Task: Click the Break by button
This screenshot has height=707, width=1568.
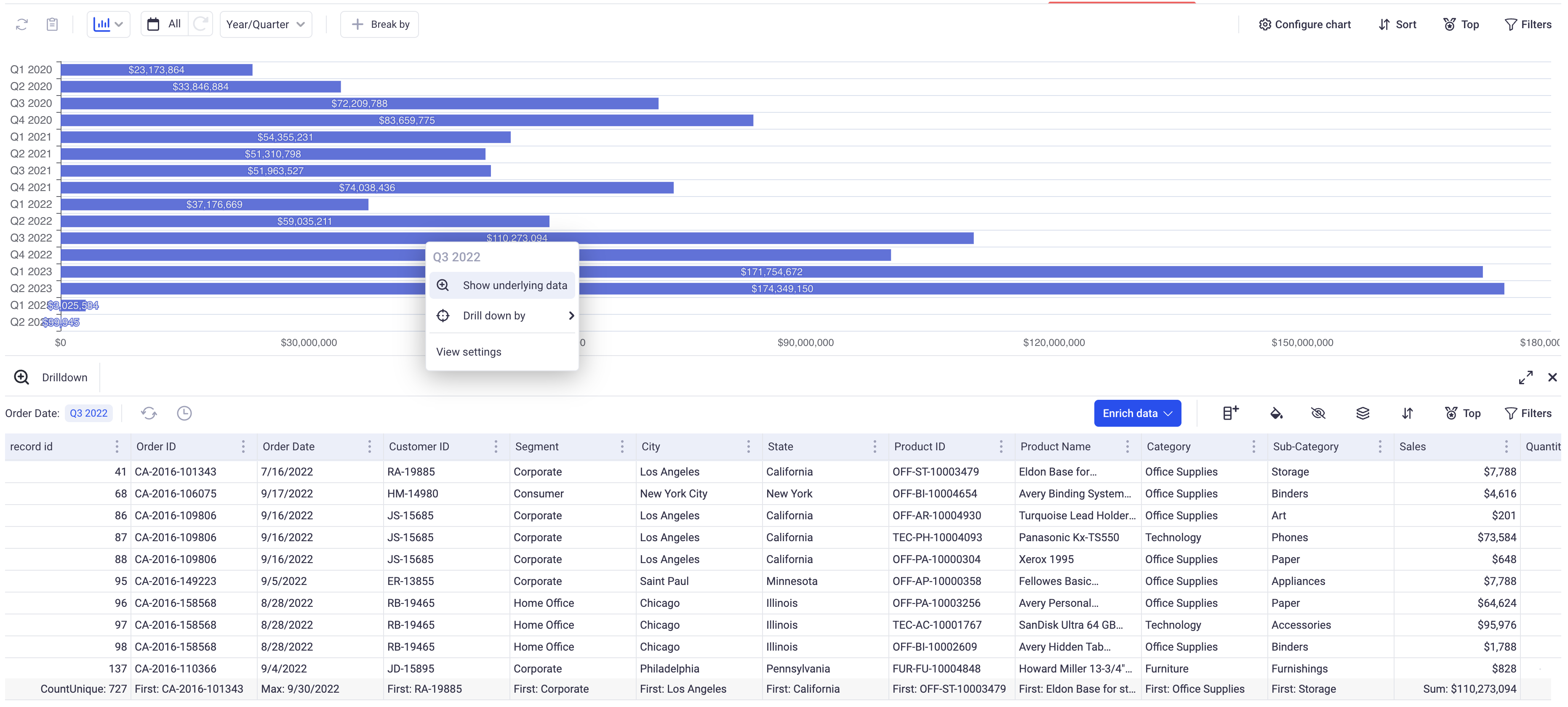Action: point(379,24)
